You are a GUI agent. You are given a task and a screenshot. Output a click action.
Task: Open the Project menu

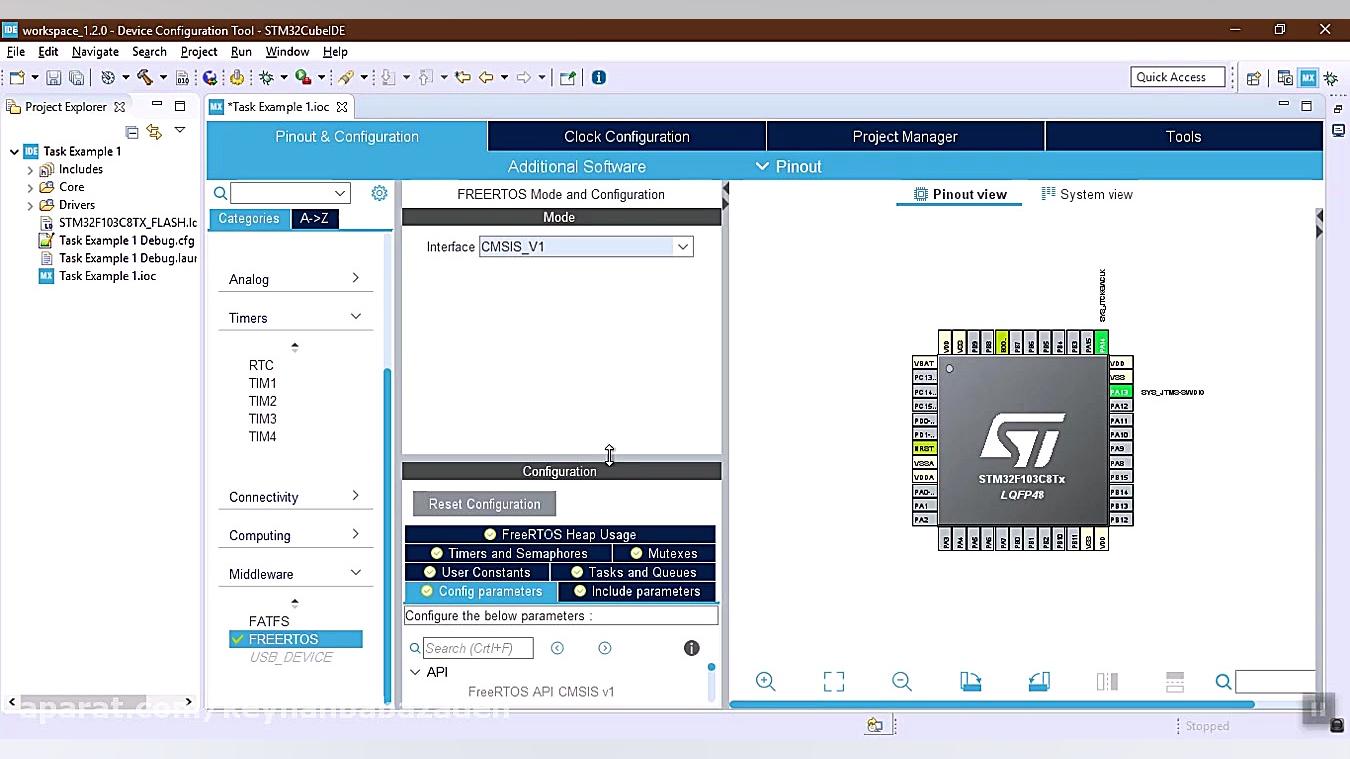pyautogui.click(x=198, y=51)
